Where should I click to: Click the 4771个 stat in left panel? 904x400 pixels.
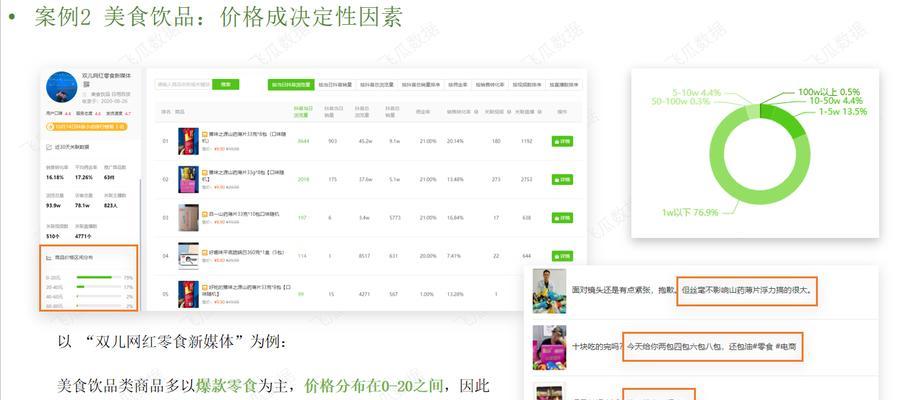(84, 236)
